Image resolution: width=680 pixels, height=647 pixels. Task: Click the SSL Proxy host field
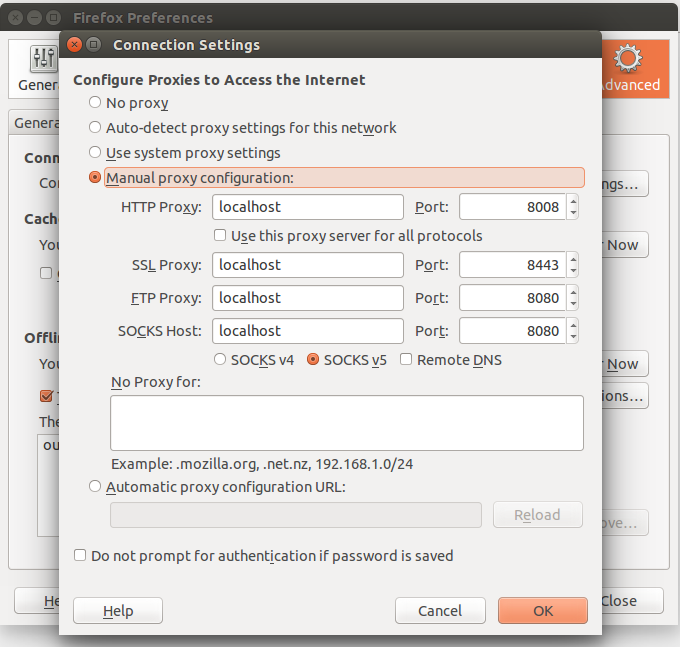pyautogui.click(x=308, y=265)
